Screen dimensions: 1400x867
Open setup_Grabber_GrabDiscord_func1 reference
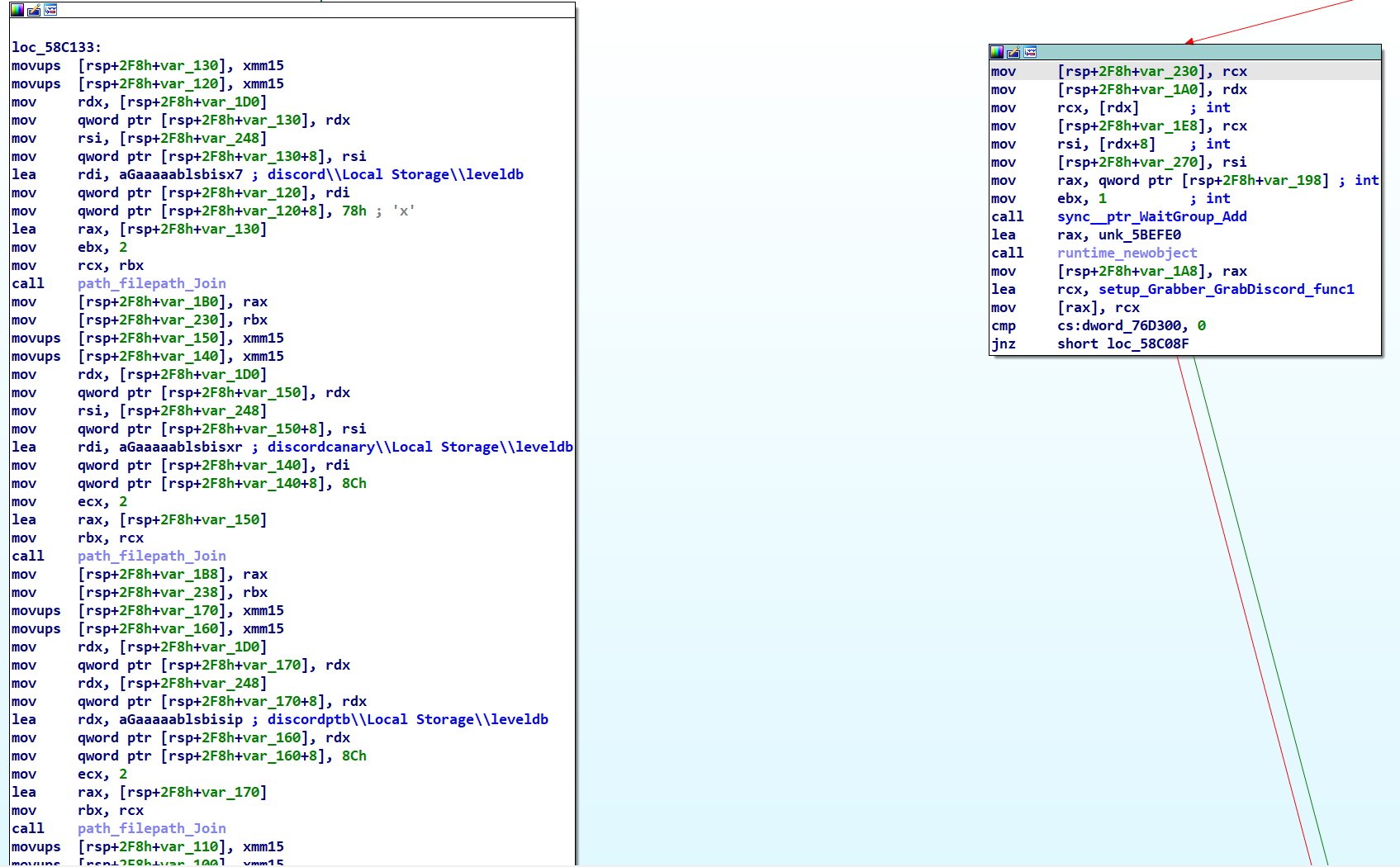(x=1226, y=289)
